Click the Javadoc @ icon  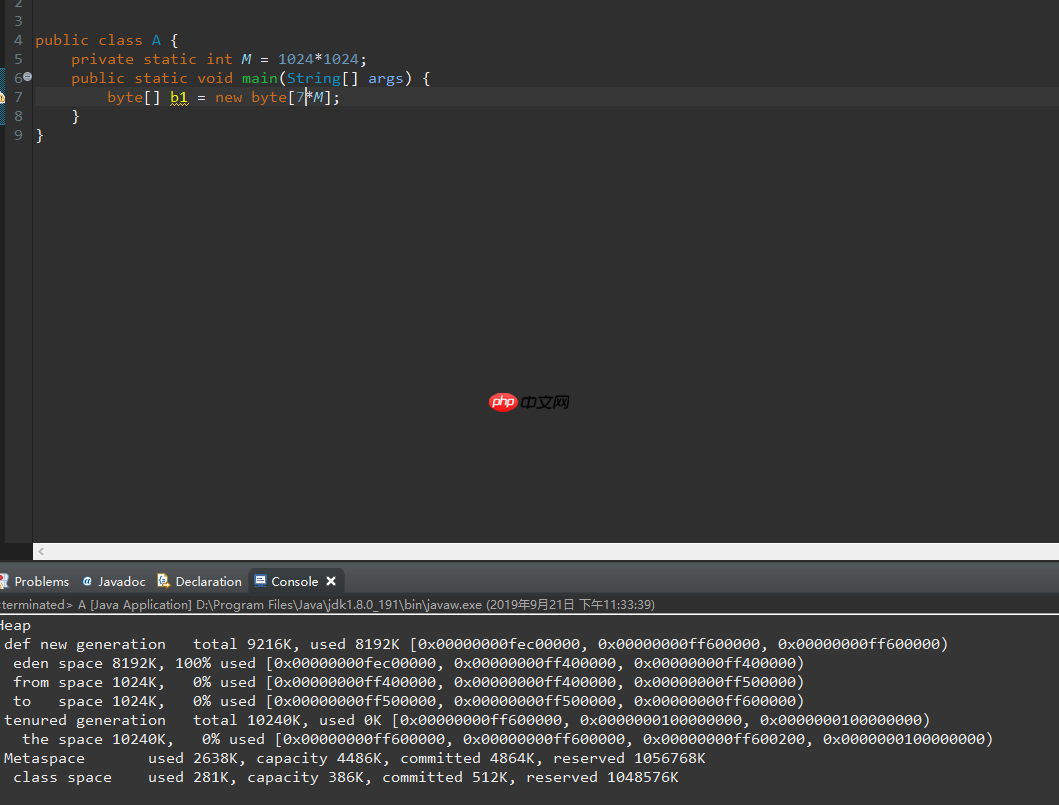(x=87, y=581)
